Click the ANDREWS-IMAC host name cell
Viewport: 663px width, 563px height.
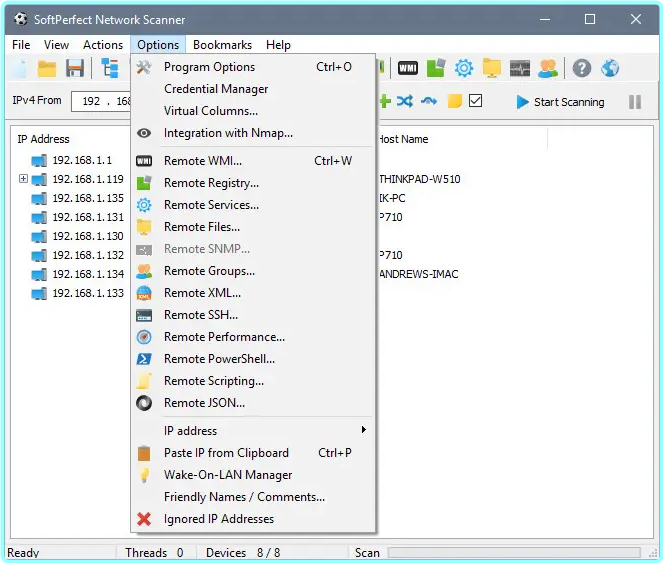coord(419,274)
